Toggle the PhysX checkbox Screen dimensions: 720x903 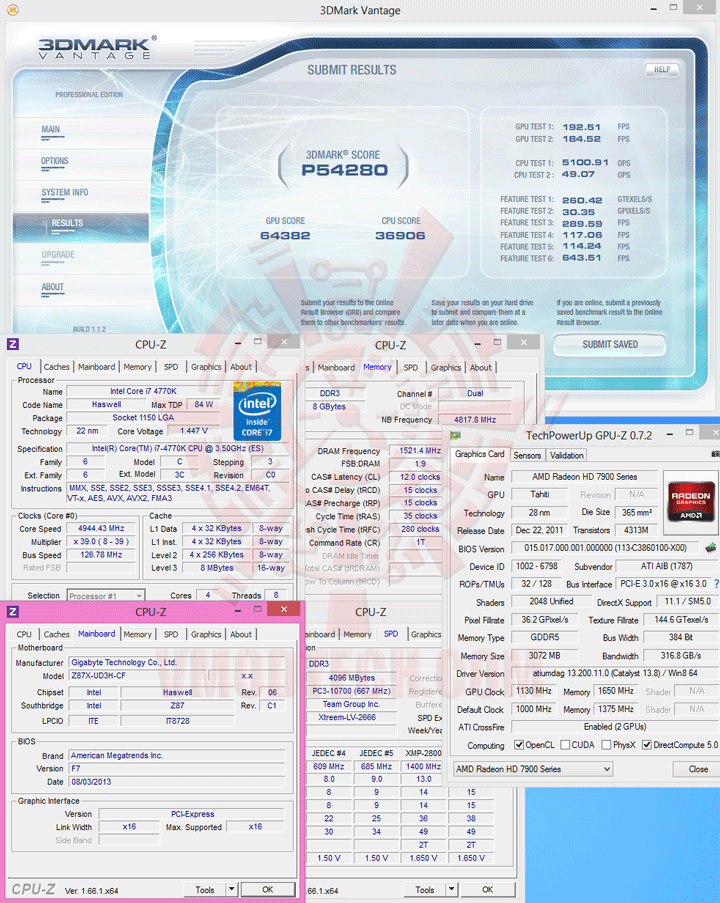point(606,745)
